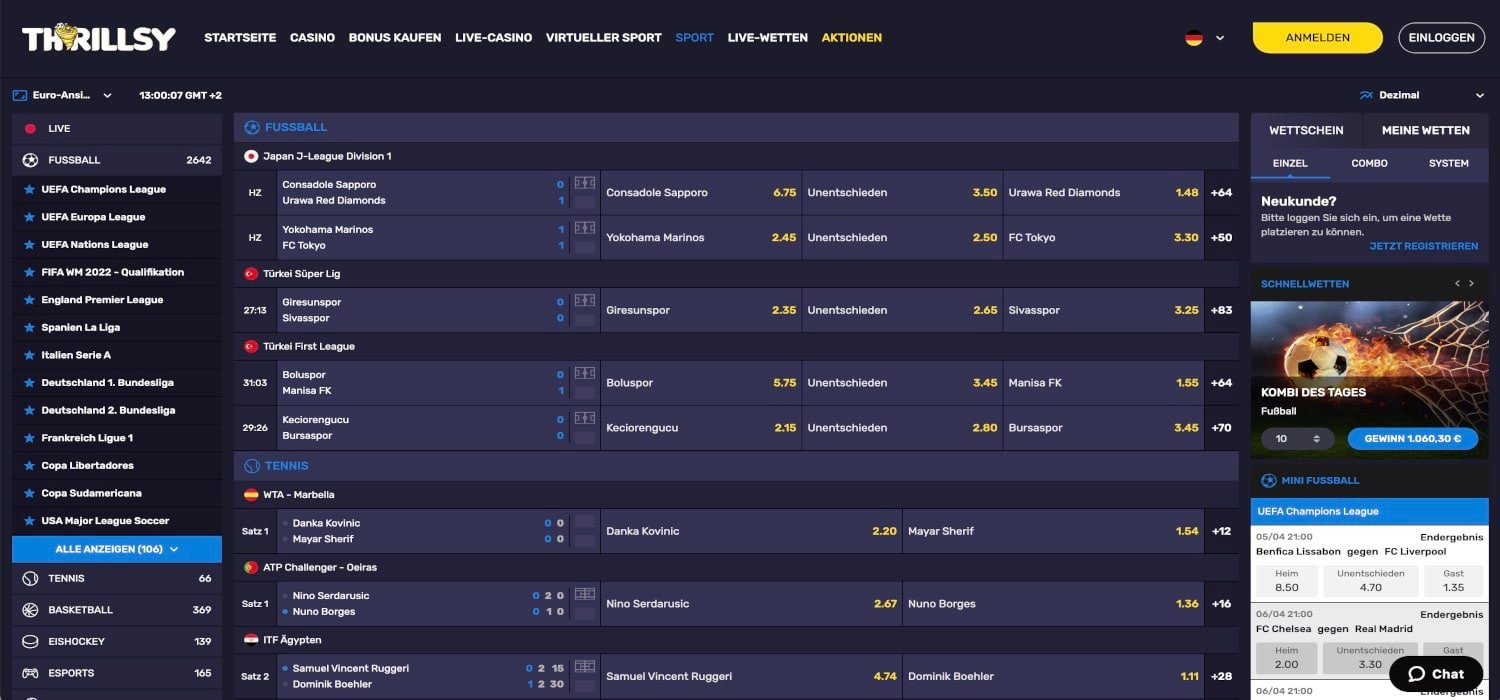The height and width of the screenshot is (700, 1500).
Task: Select the SYSTEM bet type tab
Action: [x=1449, y=163]
